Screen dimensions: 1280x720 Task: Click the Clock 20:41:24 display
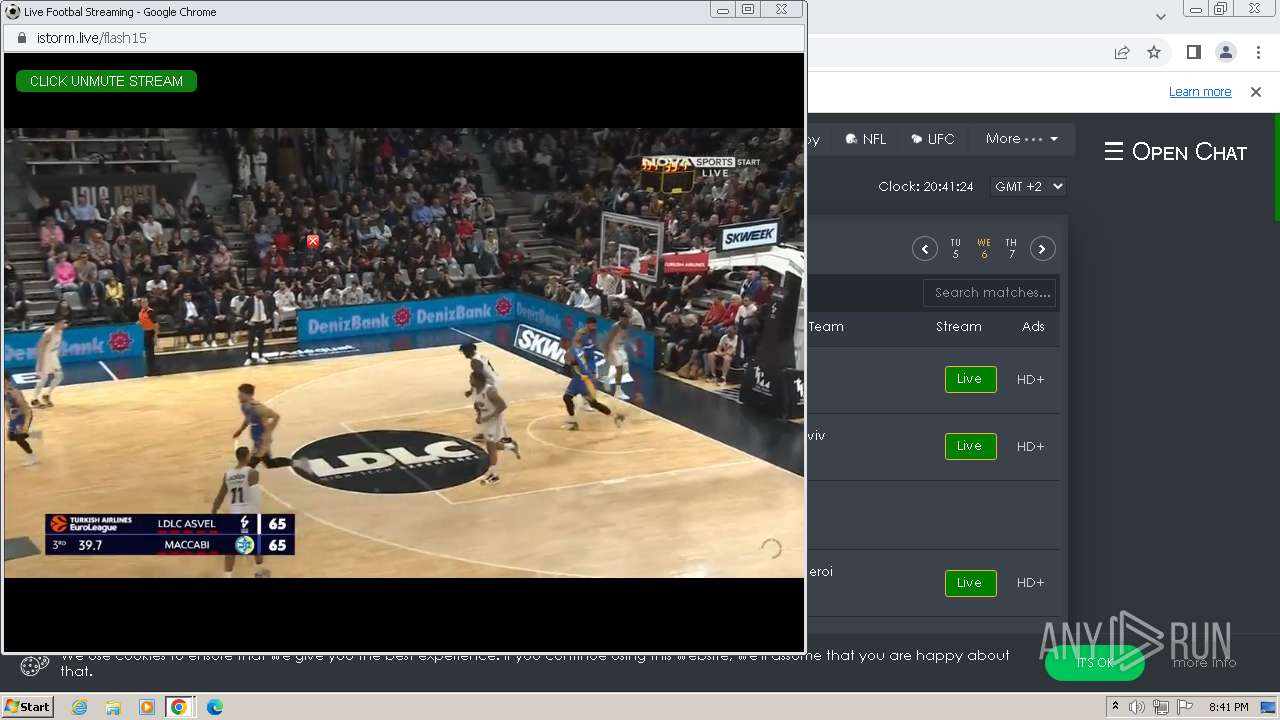point(925,186)
